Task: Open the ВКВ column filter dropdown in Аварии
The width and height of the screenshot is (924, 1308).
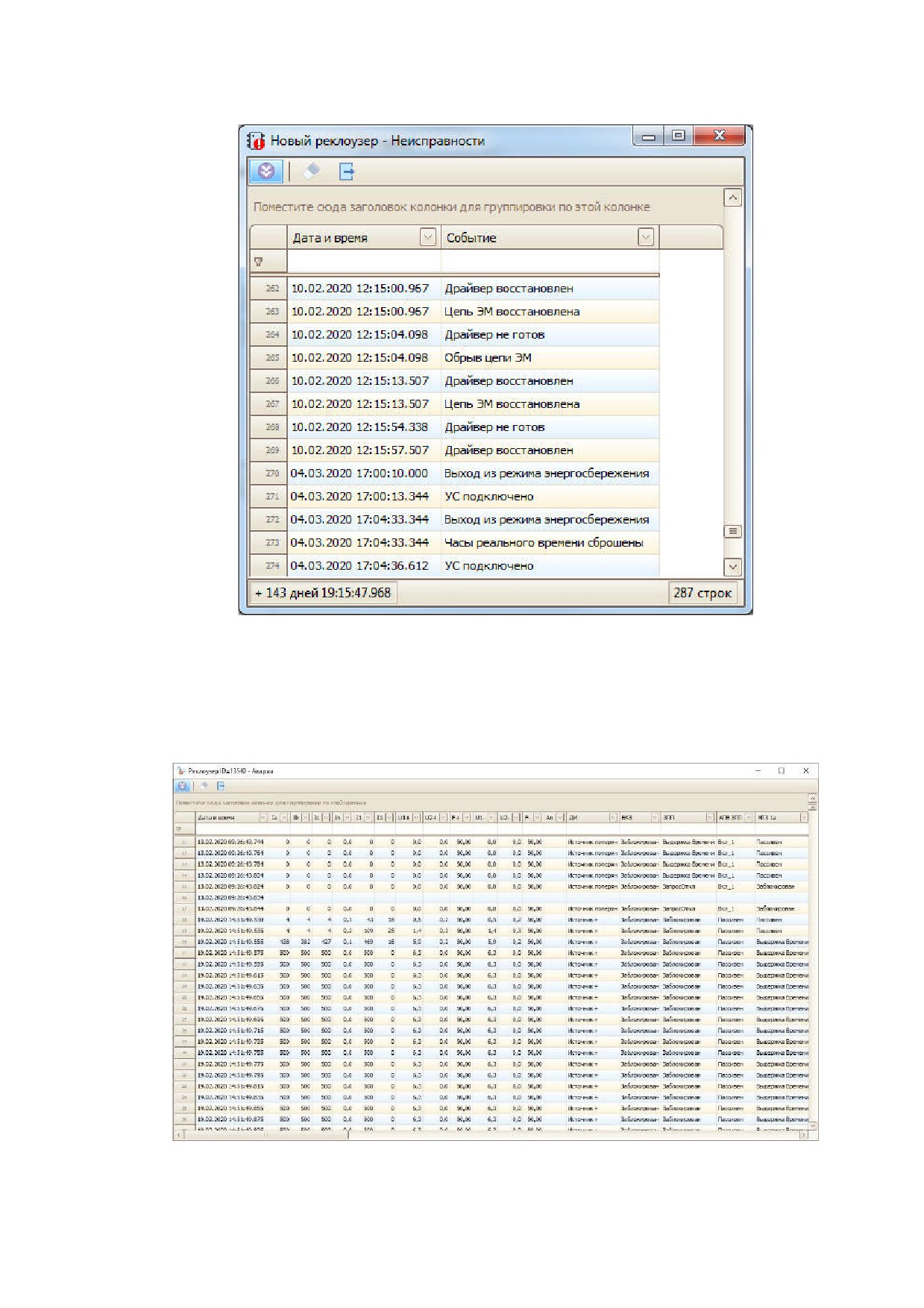Action: pos(653,817)
